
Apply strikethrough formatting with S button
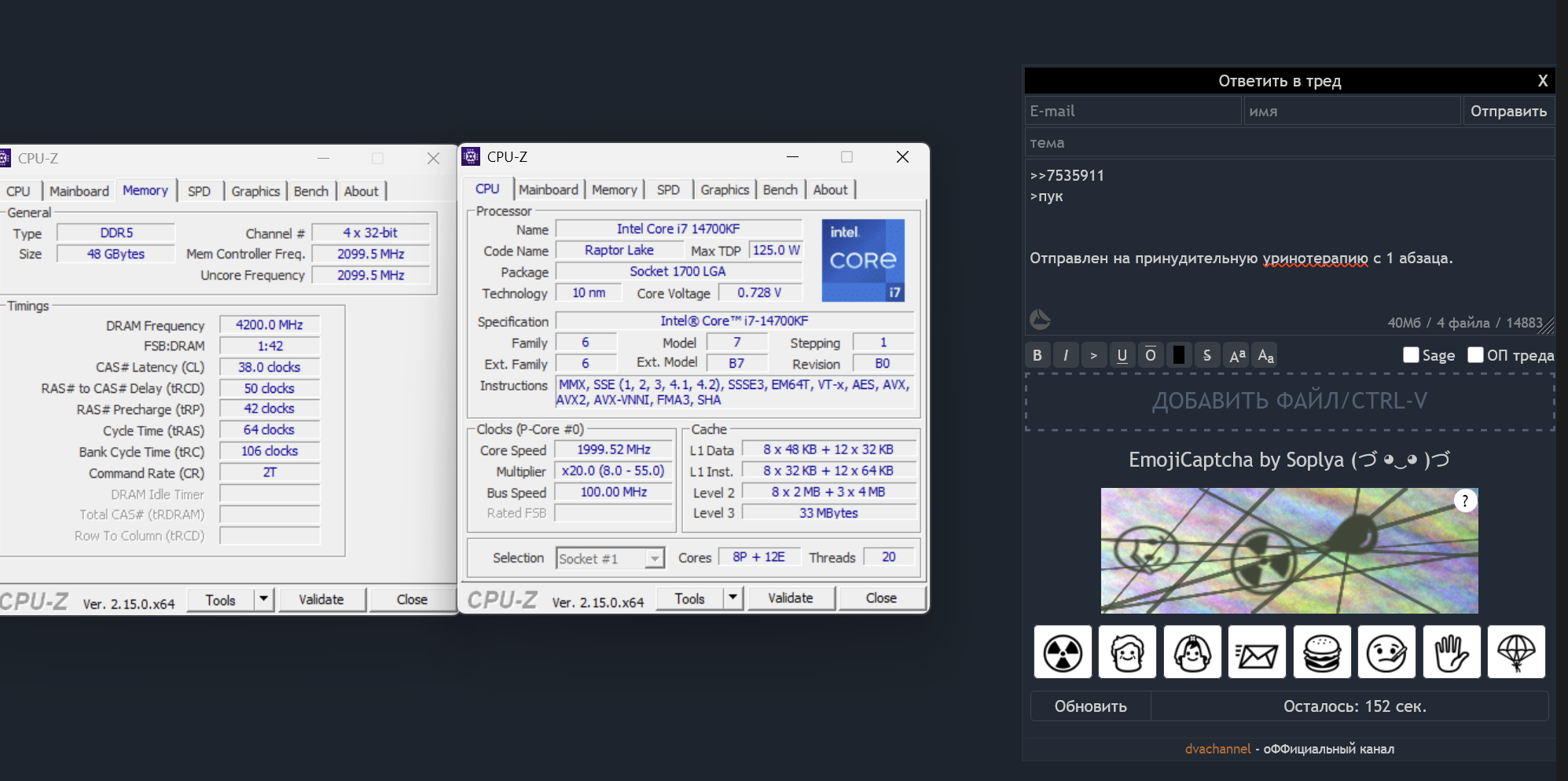(x=1206, y=355)
